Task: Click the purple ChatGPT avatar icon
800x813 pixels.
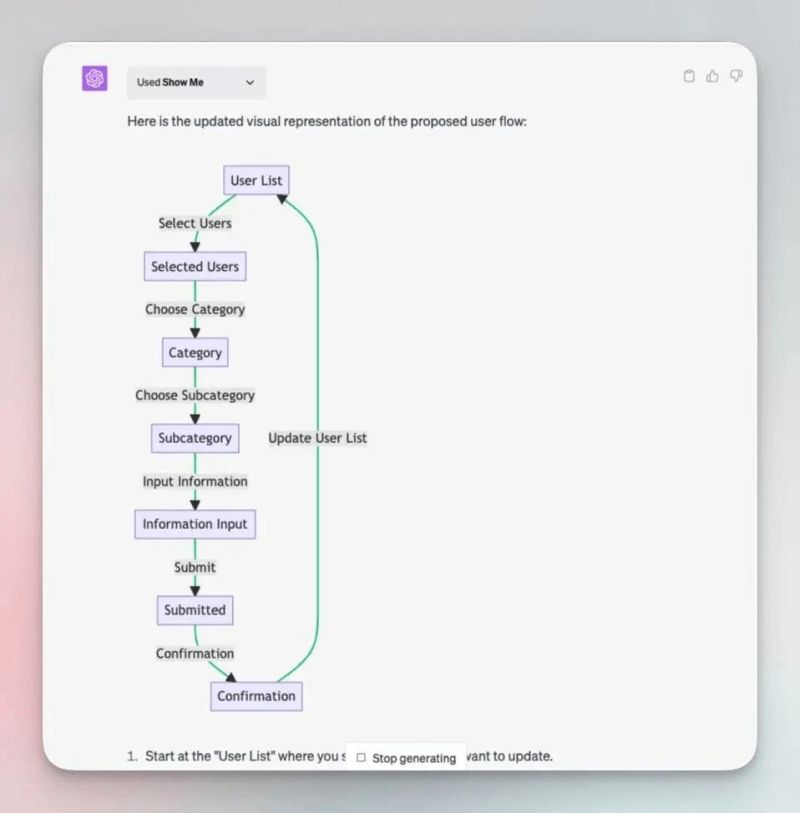Action: [x=95, y=78]
